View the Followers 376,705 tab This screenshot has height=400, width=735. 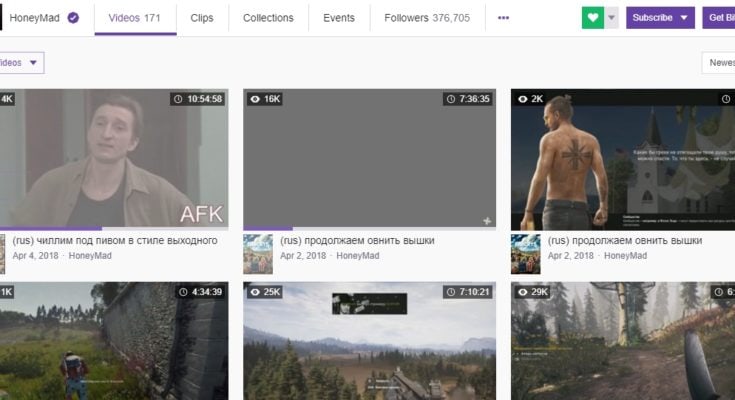(x=427, y=18)
